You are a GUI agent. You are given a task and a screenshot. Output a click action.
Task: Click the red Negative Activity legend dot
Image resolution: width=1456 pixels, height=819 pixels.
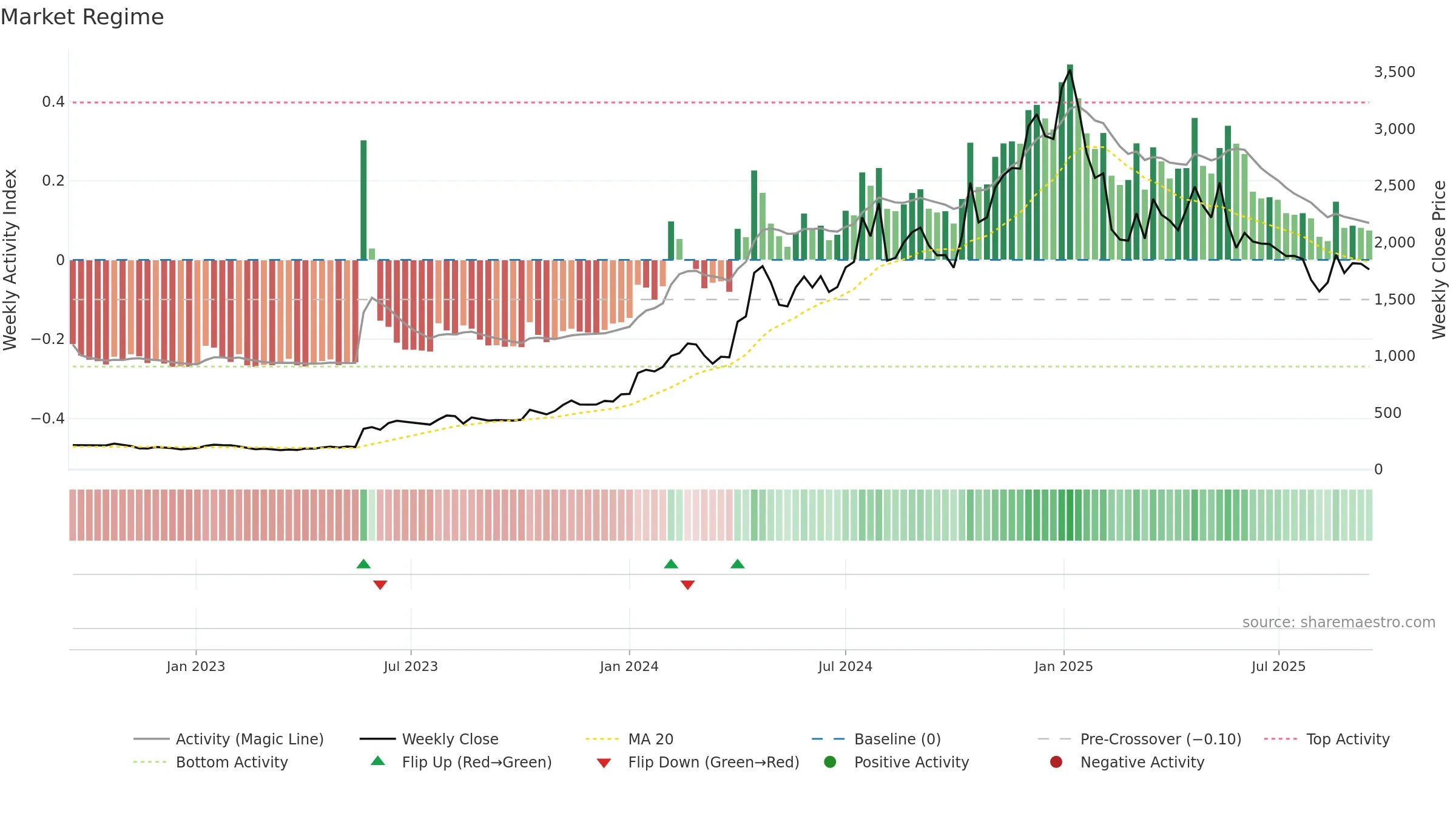click(1056, 762)
